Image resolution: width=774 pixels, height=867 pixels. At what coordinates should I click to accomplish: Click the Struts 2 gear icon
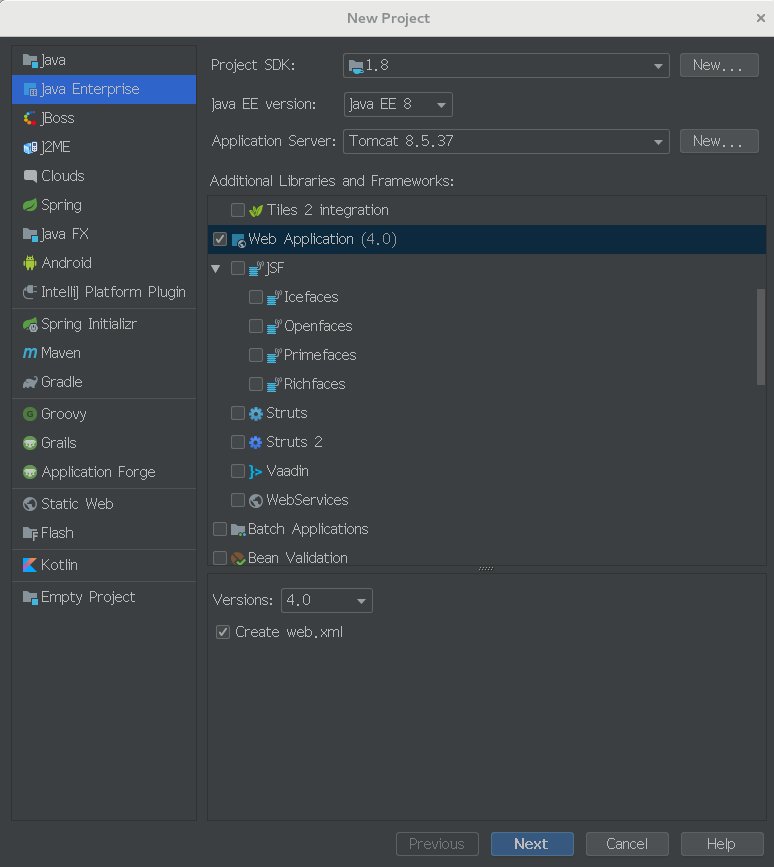coord(255,442)
